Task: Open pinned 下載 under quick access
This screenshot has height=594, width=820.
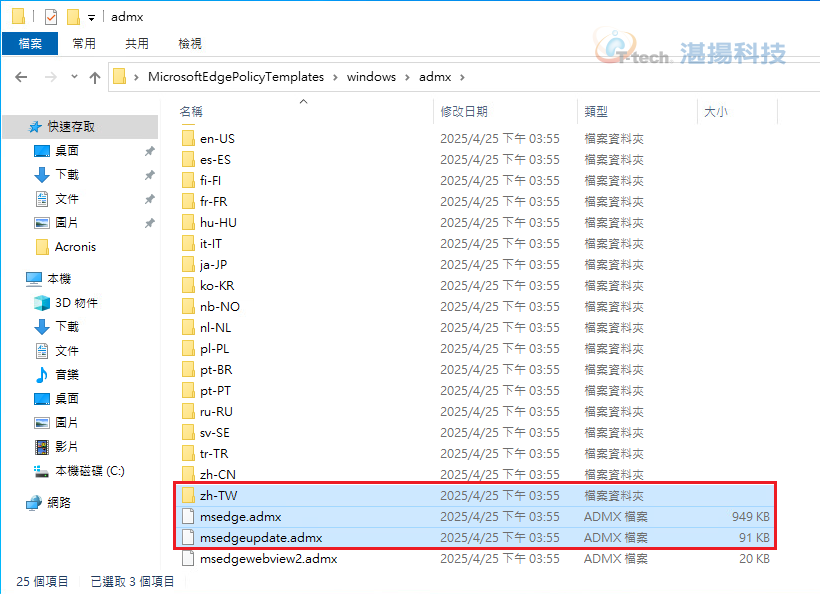Action: pos(67,175)
